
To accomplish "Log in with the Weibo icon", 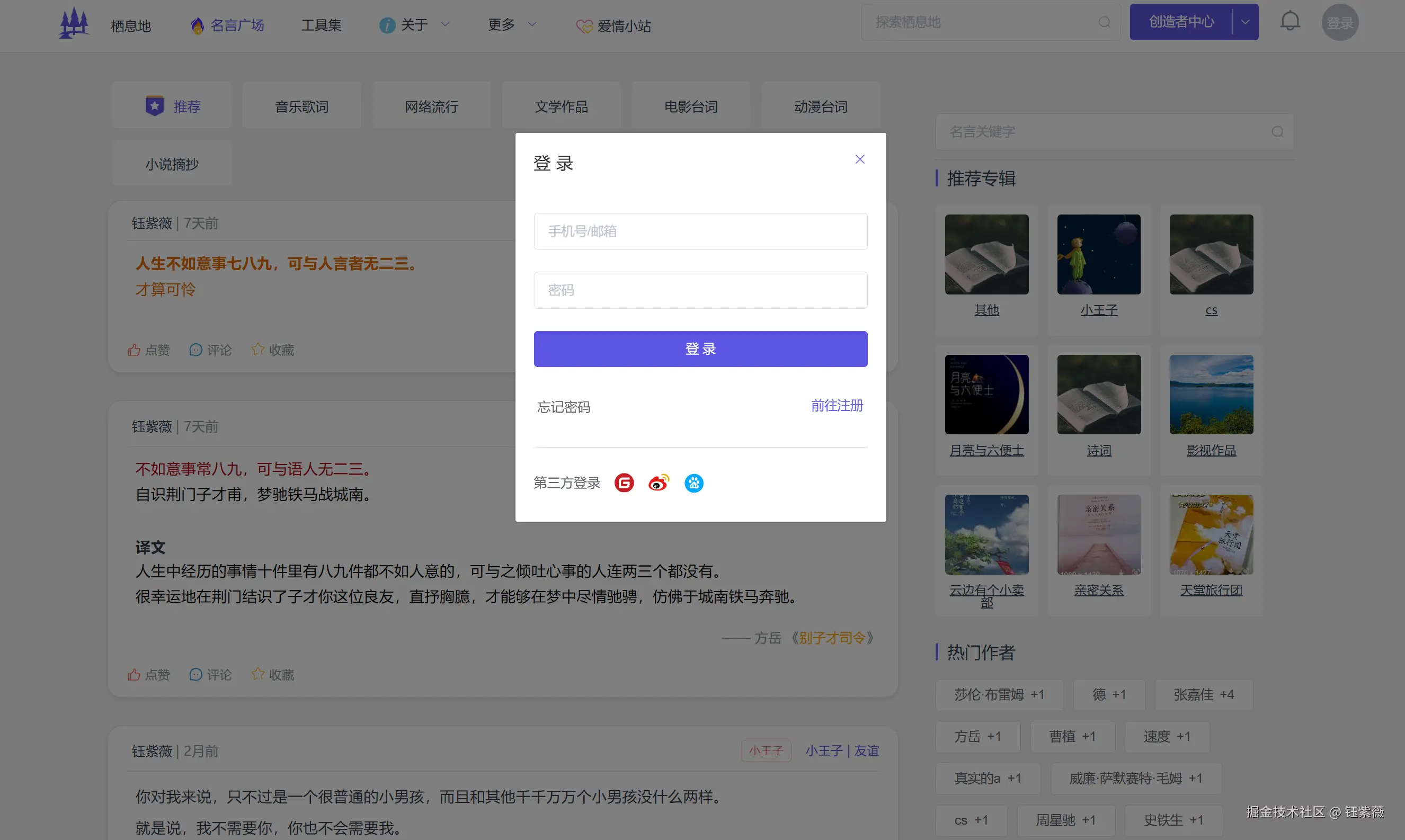I will click(x=659, y=483).
